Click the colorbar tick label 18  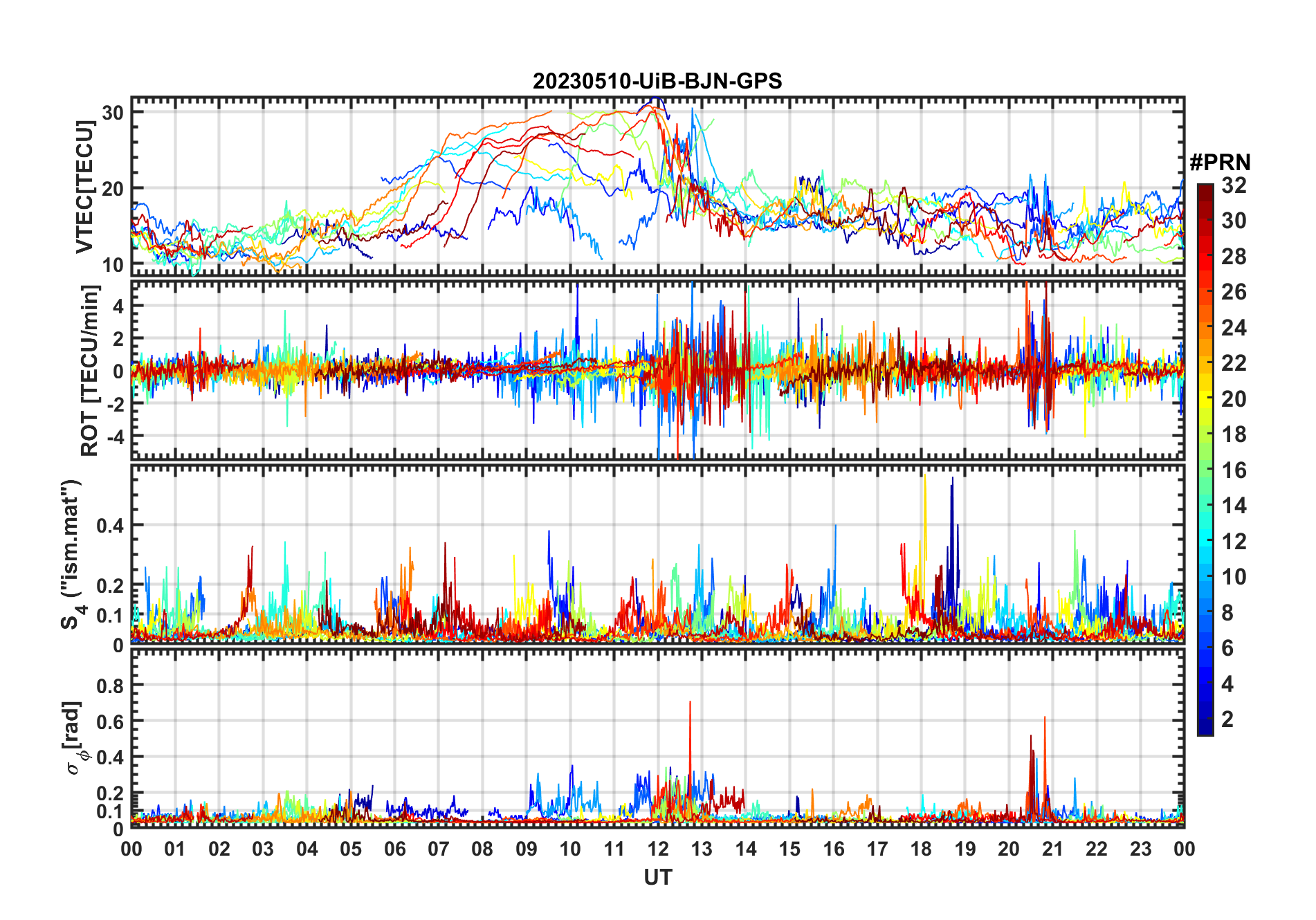coord(1234,434)
